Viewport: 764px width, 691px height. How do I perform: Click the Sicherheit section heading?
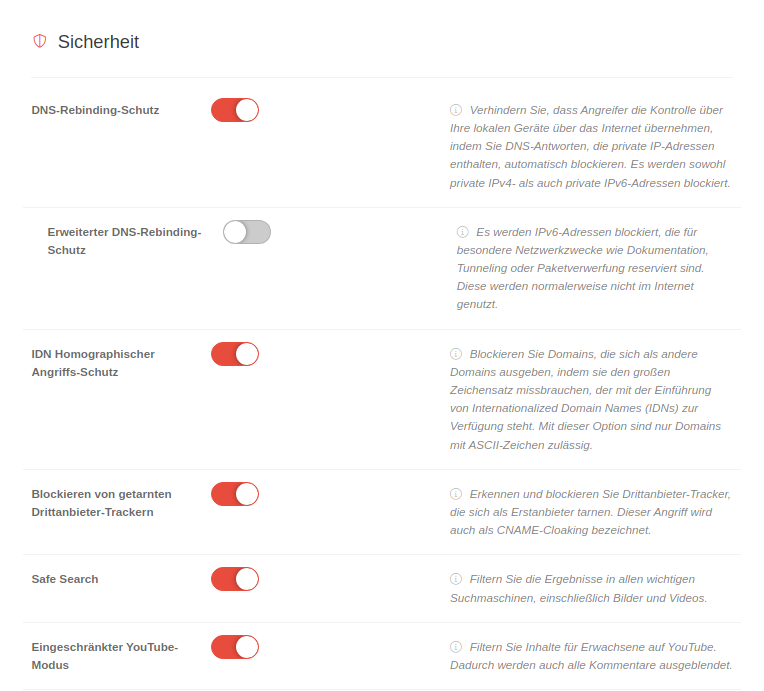(98, 42)
